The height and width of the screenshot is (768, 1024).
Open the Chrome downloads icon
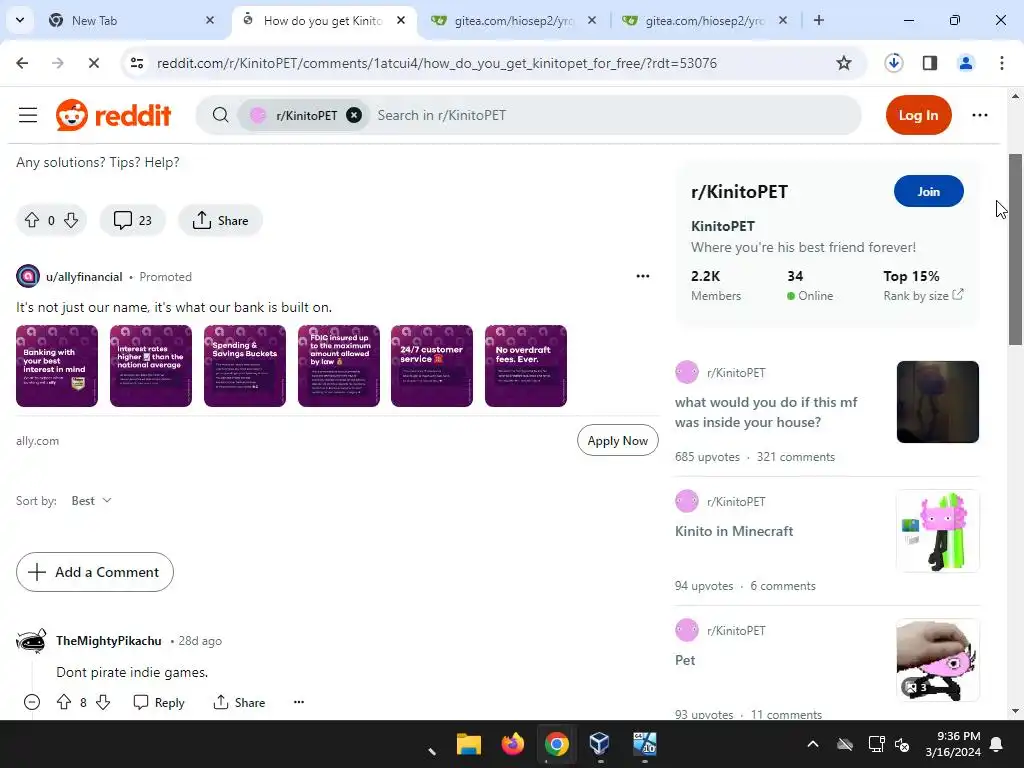tap(894, 63)
